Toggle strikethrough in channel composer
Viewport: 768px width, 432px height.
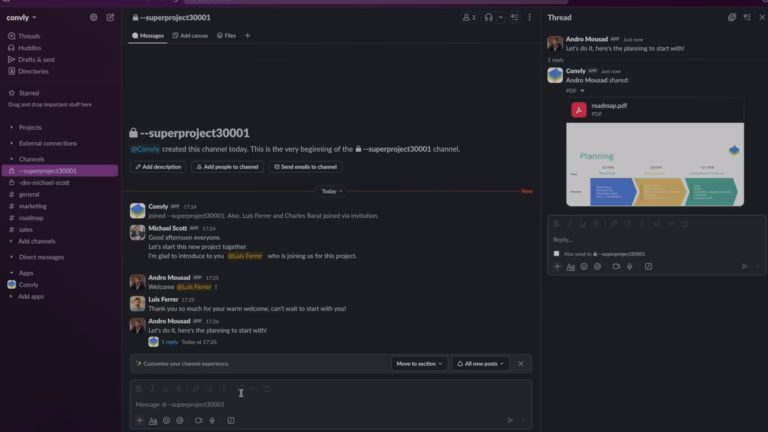(x=179, y=388)
